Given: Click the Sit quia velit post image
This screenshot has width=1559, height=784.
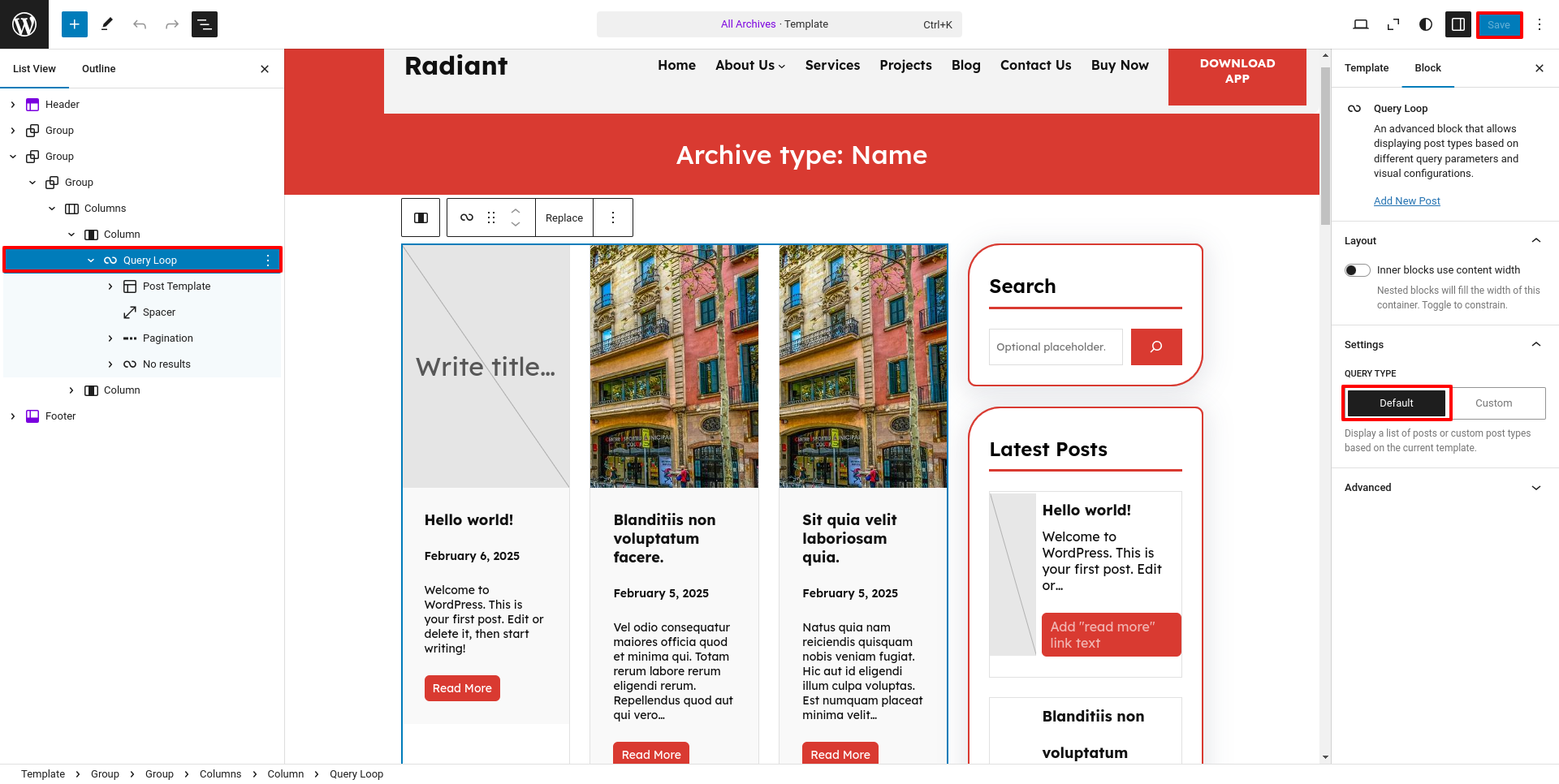Looking at the screenshot, I should pyautogui.click(x=863, y=366).
